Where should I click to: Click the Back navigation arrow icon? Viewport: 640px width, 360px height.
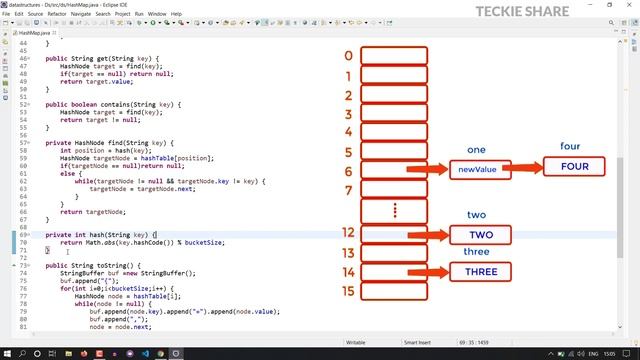351,23
